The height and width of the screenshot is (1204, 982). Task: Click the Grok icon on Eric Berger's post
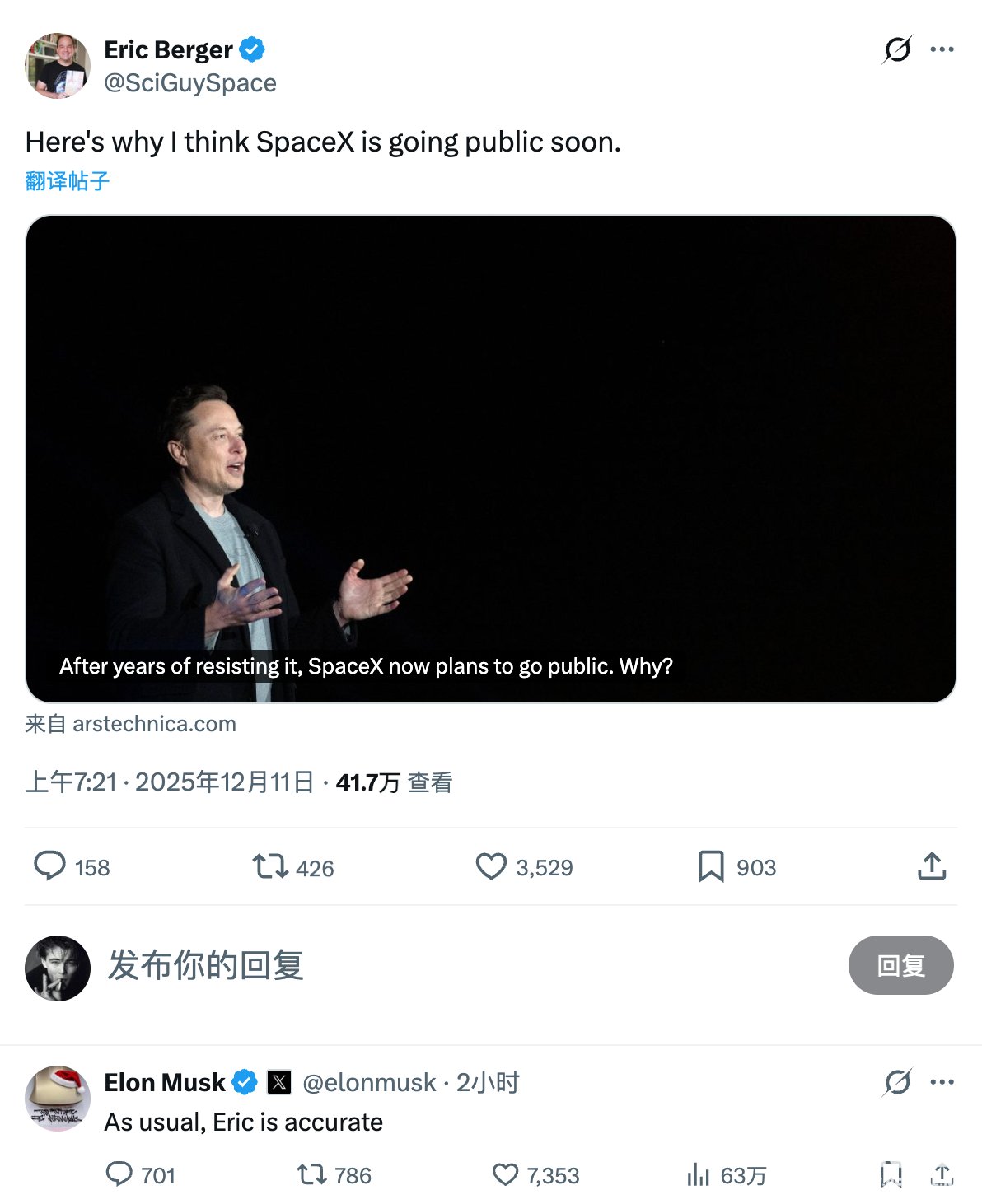897,49
